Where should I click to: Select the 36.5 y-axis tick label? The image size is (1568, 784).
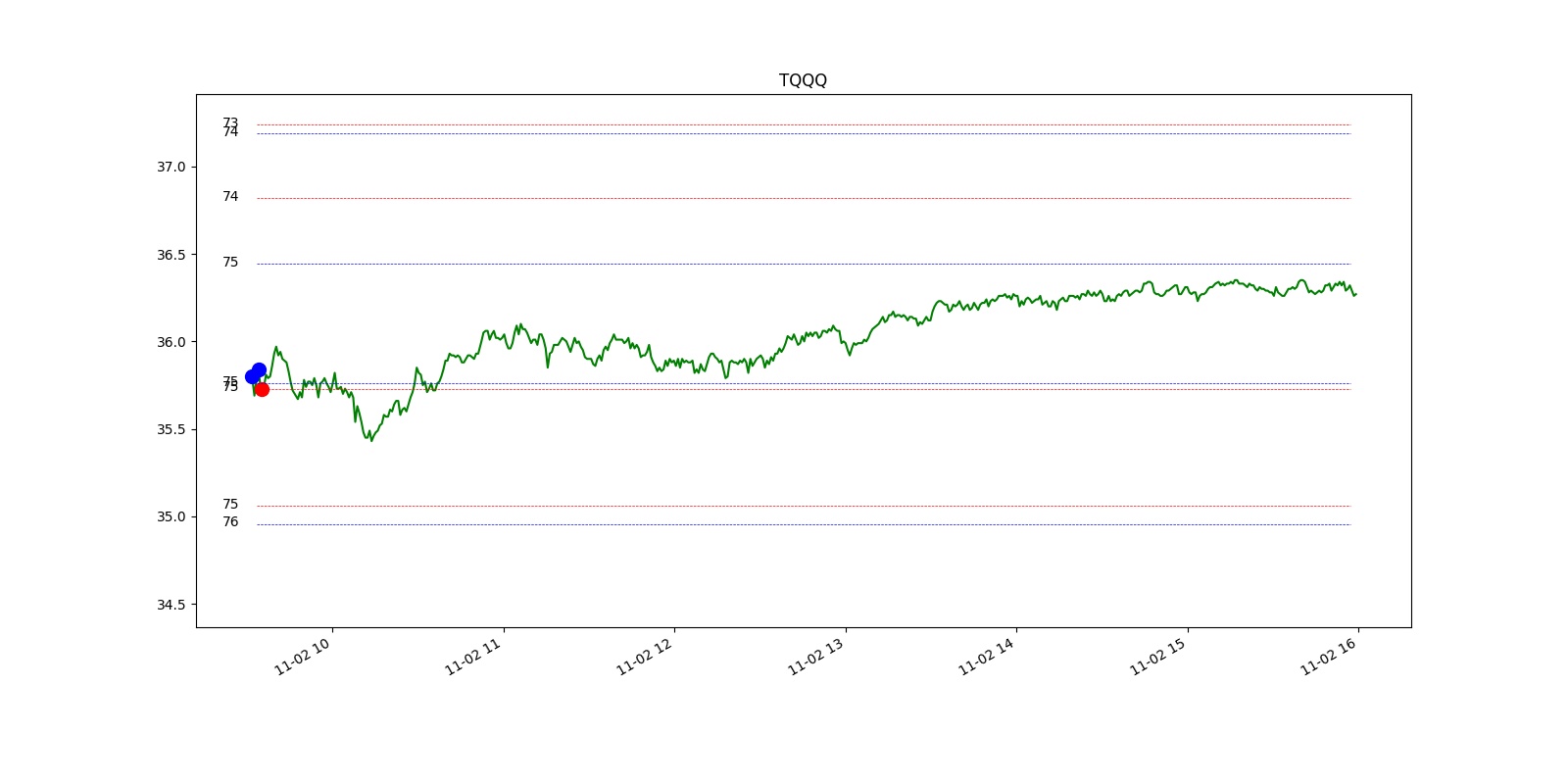[171, 255]
